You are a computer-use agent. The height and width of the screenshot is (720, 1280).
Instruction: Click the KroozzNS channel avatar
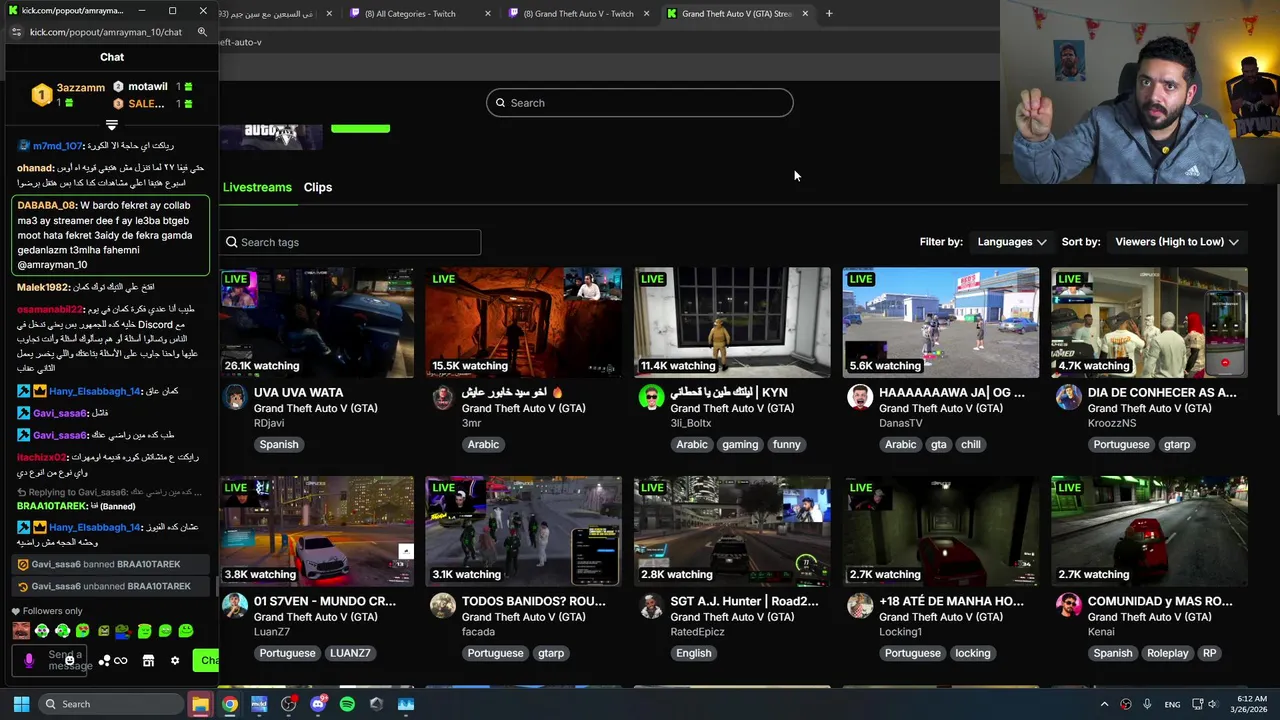tap(1069, 398)
